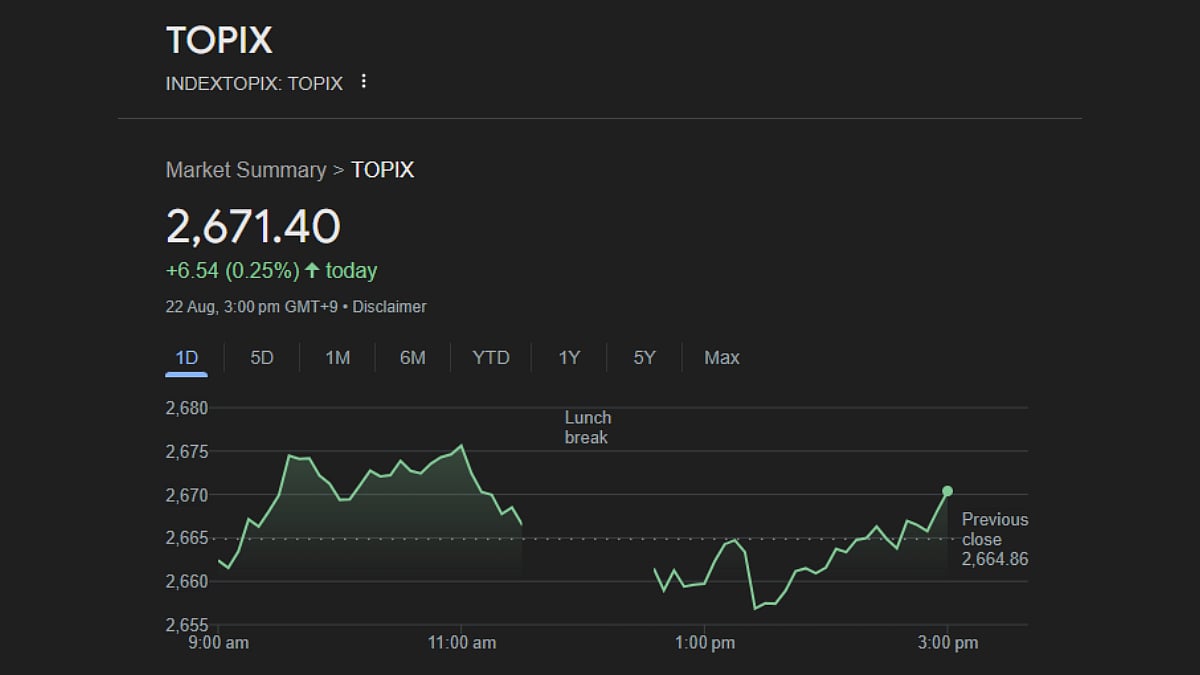The image size is (1200, 675).
Task: Click the Disclaimer link
Action: tap(389, 307)
